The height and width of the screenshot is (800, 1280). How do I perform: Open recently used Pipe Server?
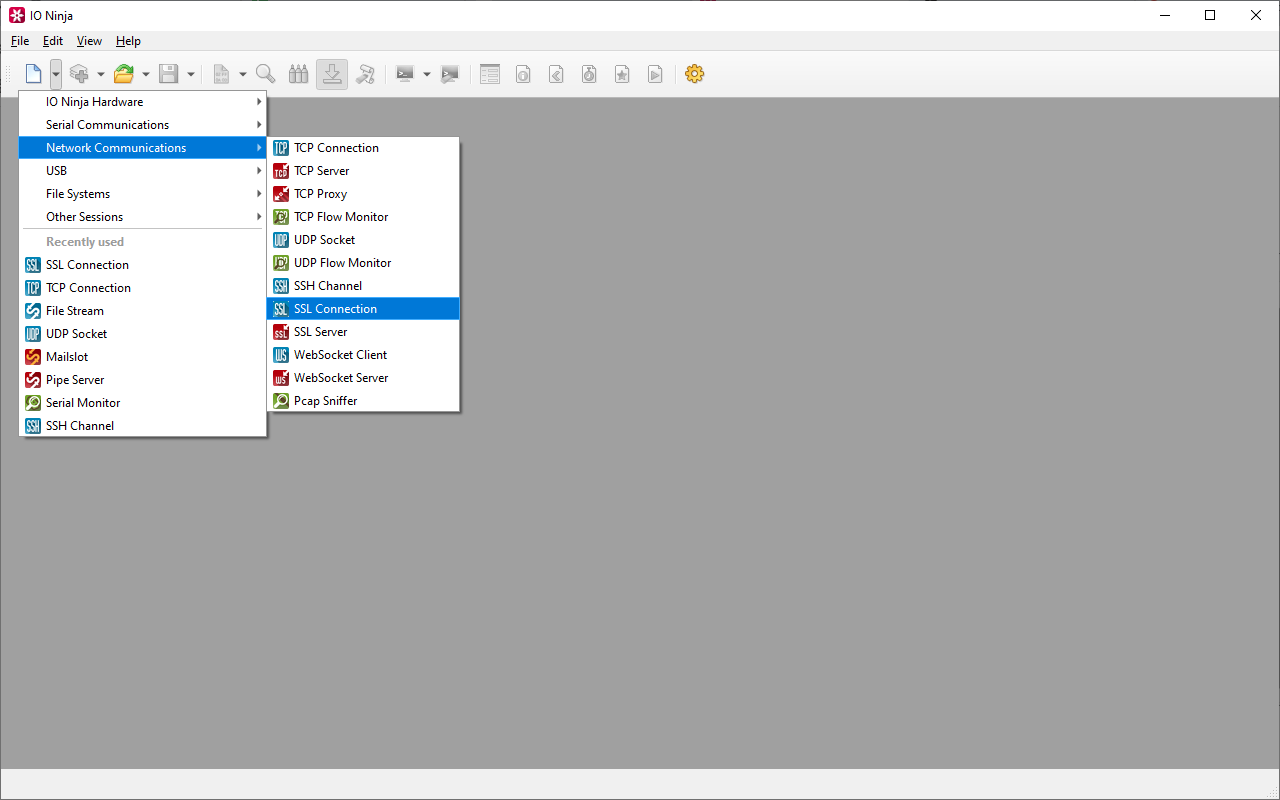point(143,380)
